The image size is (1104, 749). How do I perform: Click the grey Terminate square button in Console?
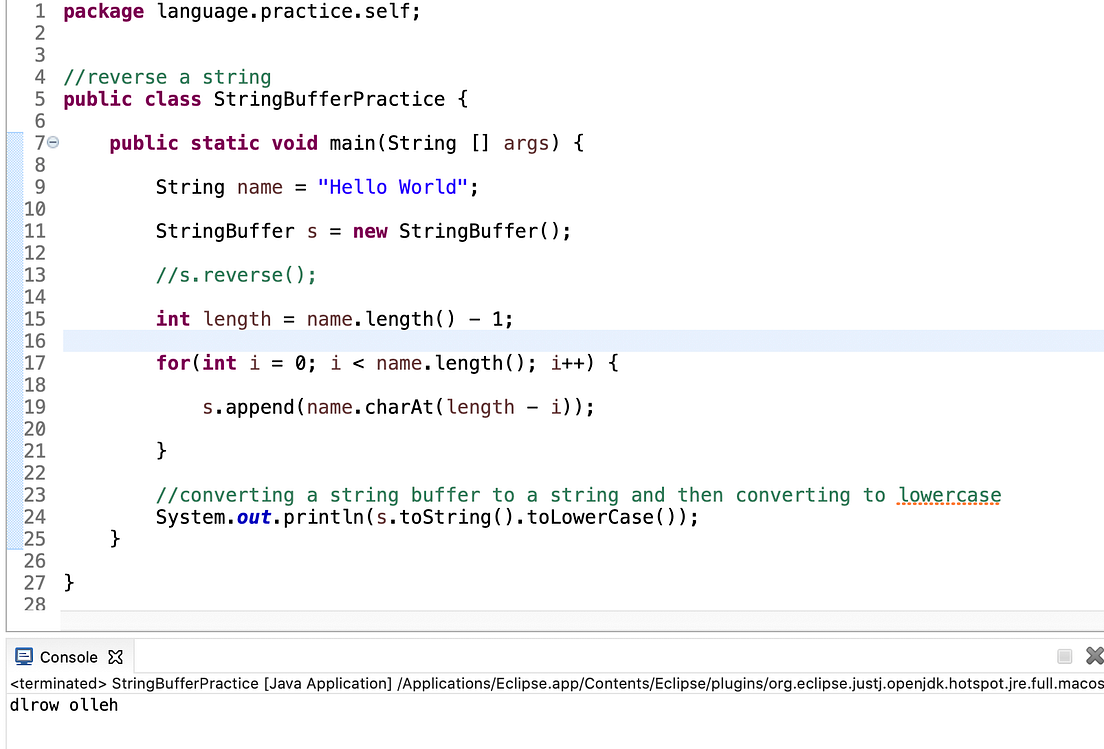coord(1065,656)
